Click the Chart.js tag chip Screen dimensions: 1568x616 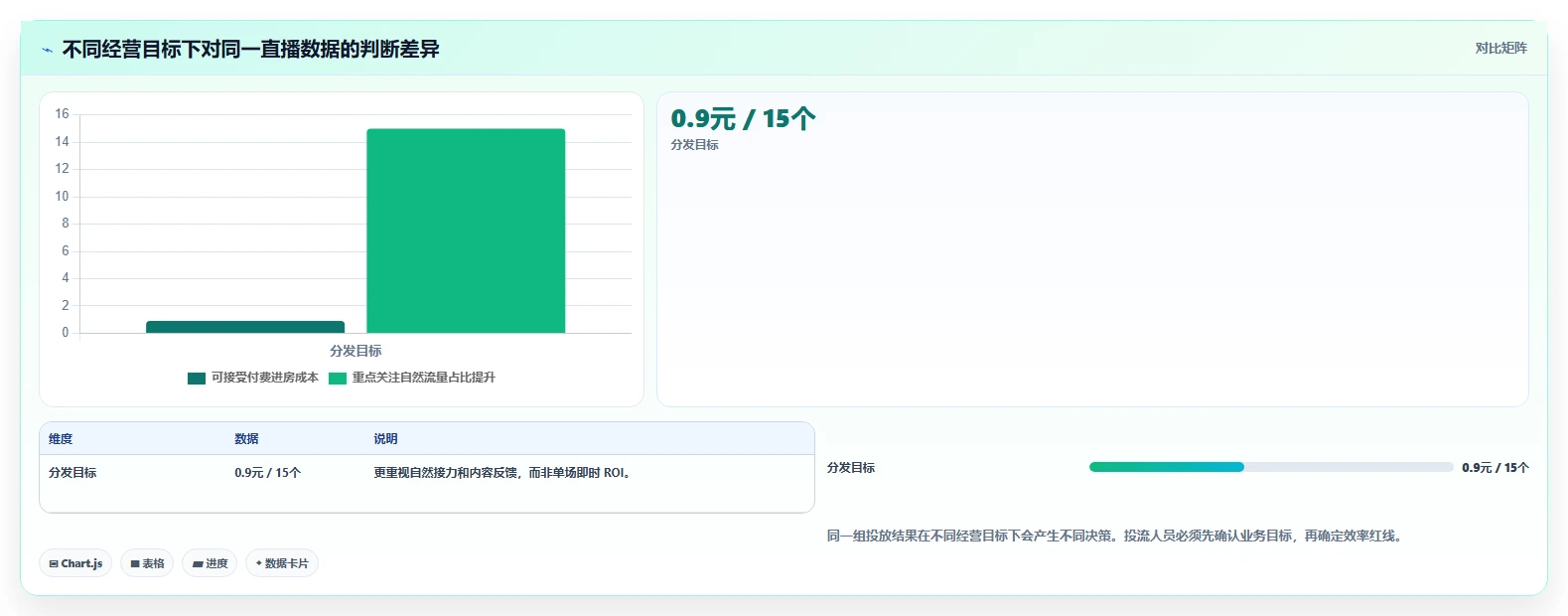[x=75, y=563]
